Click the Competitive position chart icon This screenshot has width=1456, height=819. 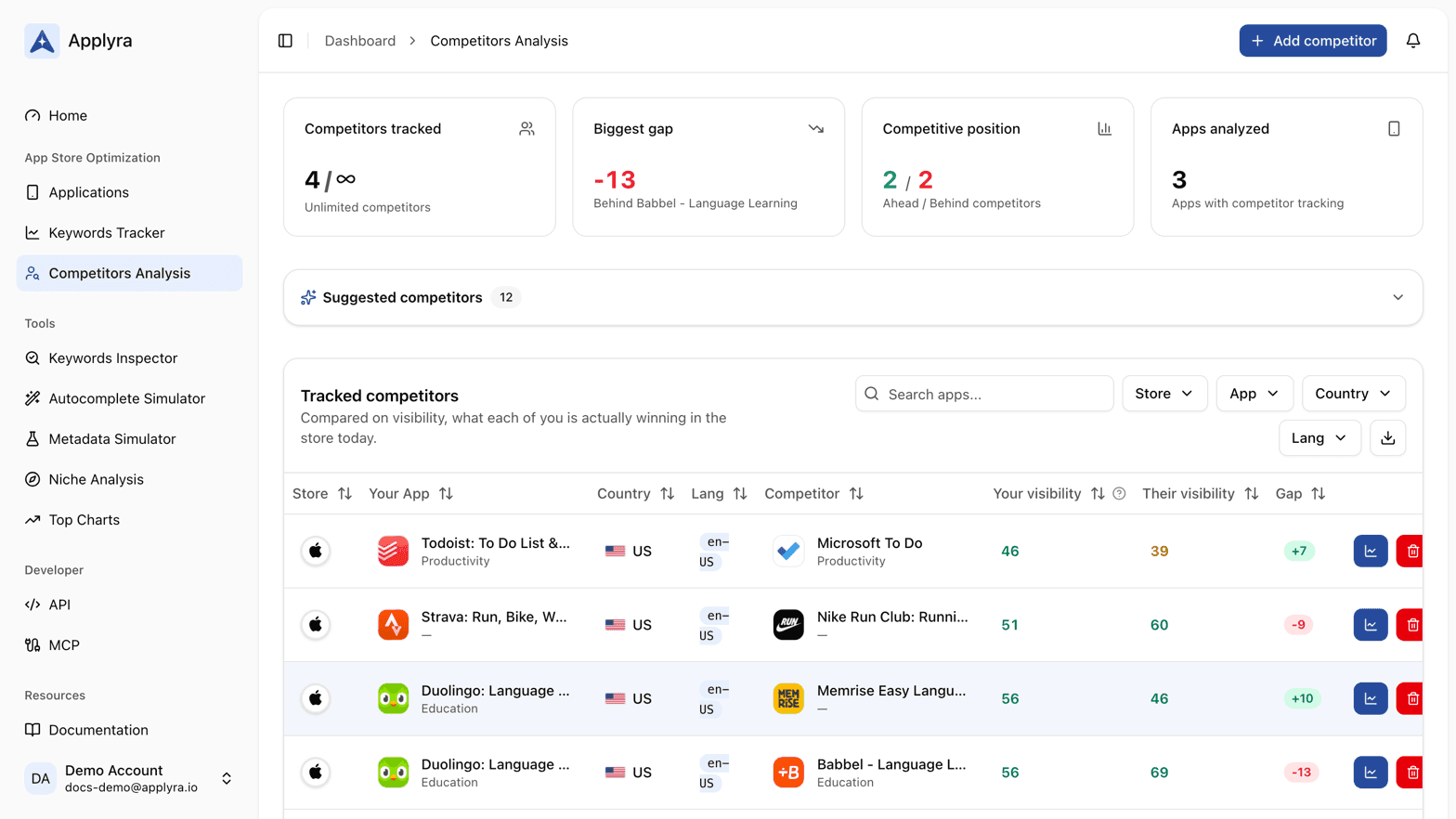tap(1104, 129)
